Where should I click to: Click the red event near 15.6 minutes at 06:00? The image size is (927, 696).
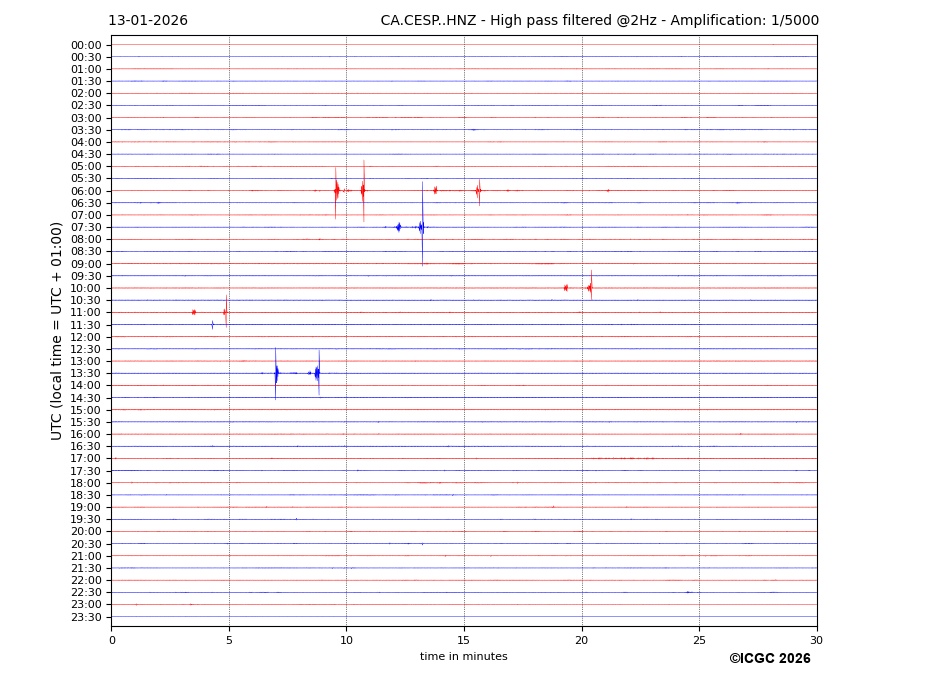478,190
